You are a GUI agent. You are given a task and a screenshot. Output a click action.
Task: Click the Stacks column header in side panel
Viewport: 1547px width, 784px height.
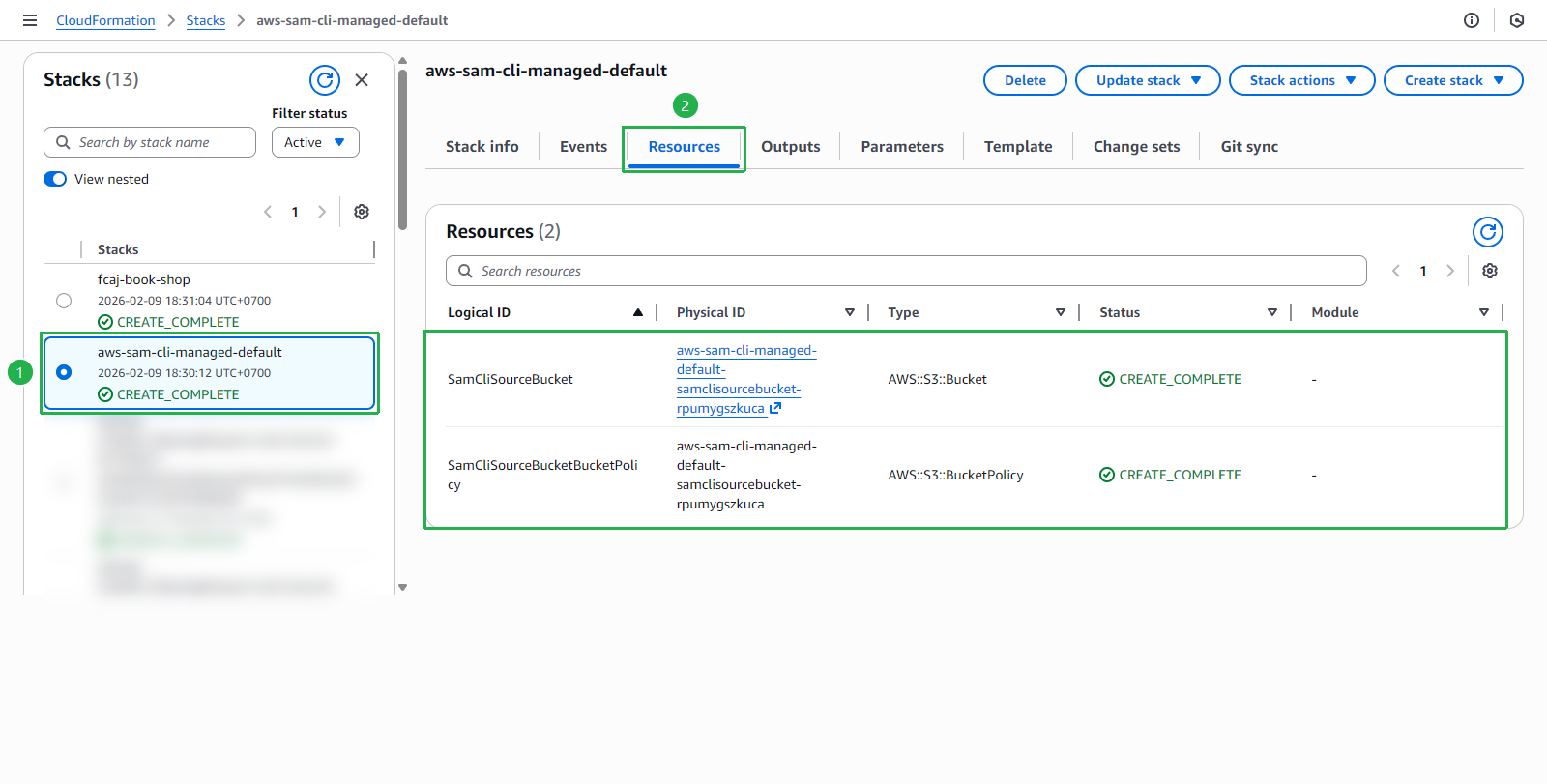[118, 249]
